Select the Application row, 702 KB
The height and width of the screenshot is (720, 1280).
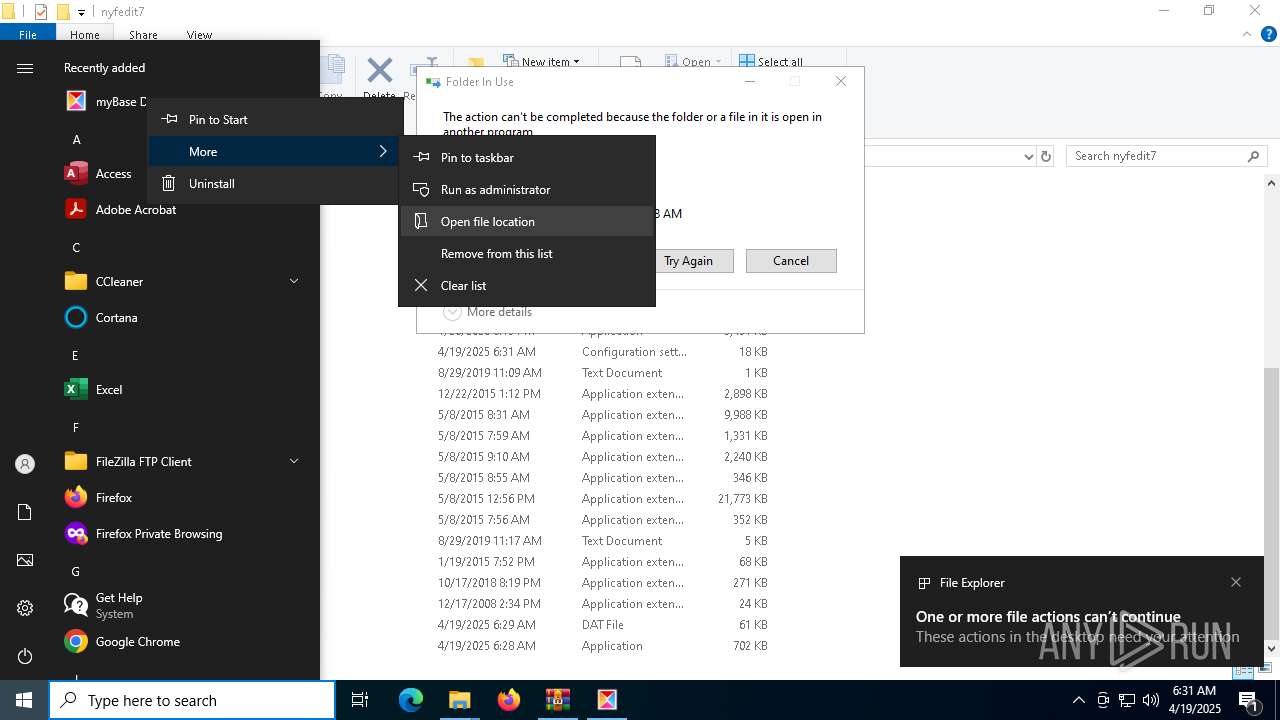pos(602,646)
